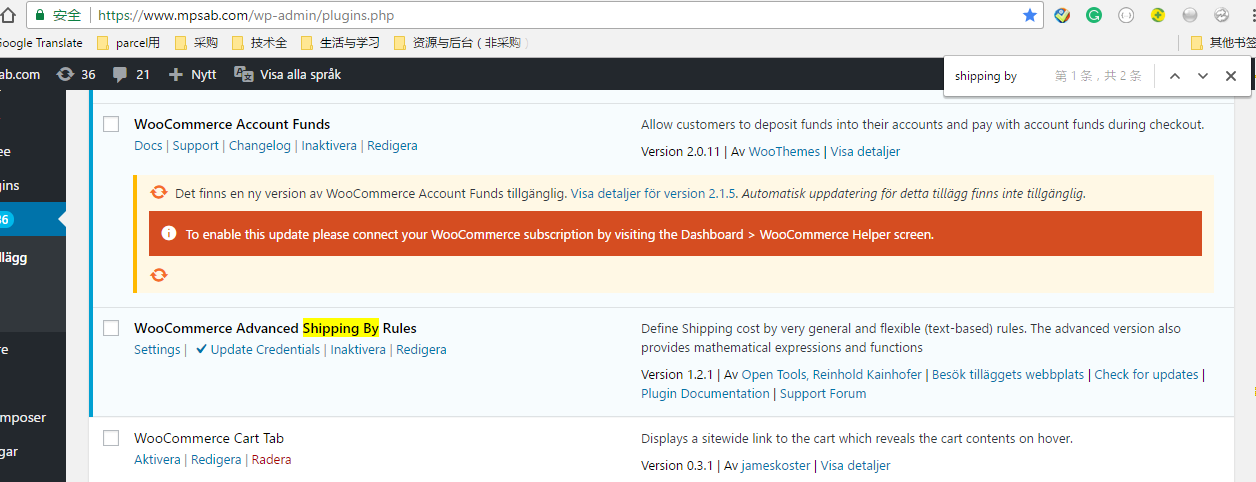Viewport: 1256px width, 482px height.
Task: Click Inaktivera for Shipping By Rules
Action: point(358,350)
